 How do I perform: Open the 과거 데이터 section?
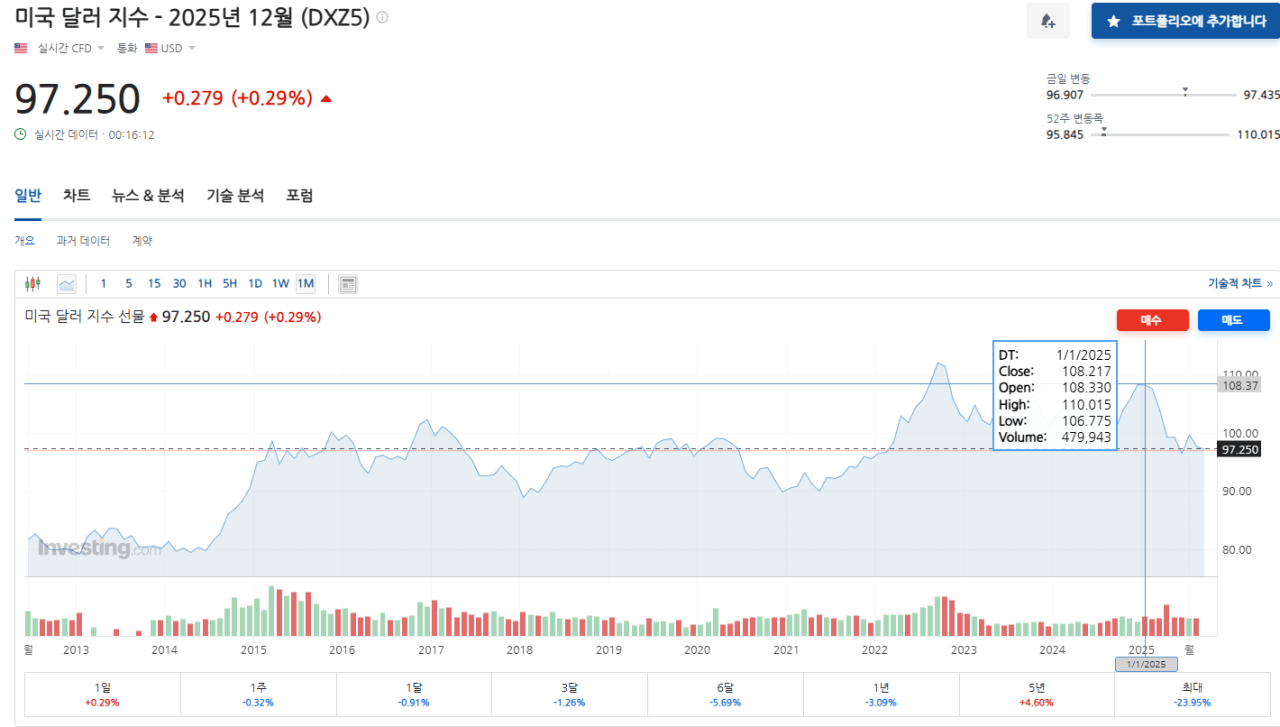point(83,240)
